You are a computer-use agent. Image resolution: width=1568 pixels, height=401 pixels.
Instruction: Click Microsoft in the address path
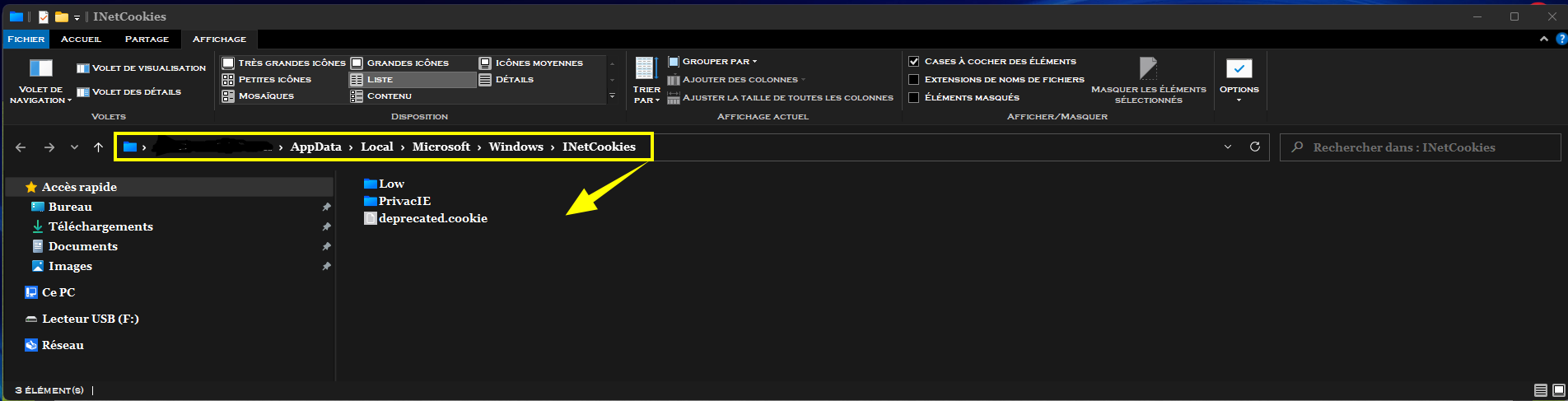coord(441,147)
